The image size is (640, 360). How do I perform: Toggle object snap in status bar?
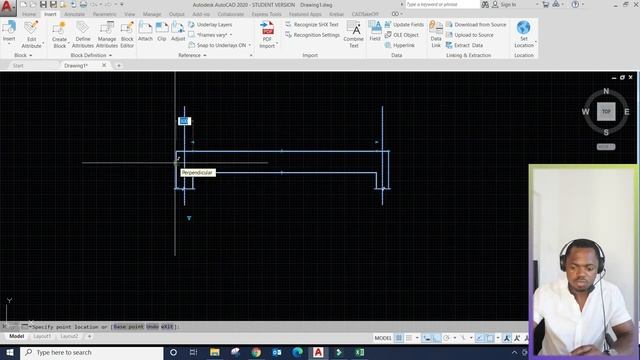tap(490, 338)
